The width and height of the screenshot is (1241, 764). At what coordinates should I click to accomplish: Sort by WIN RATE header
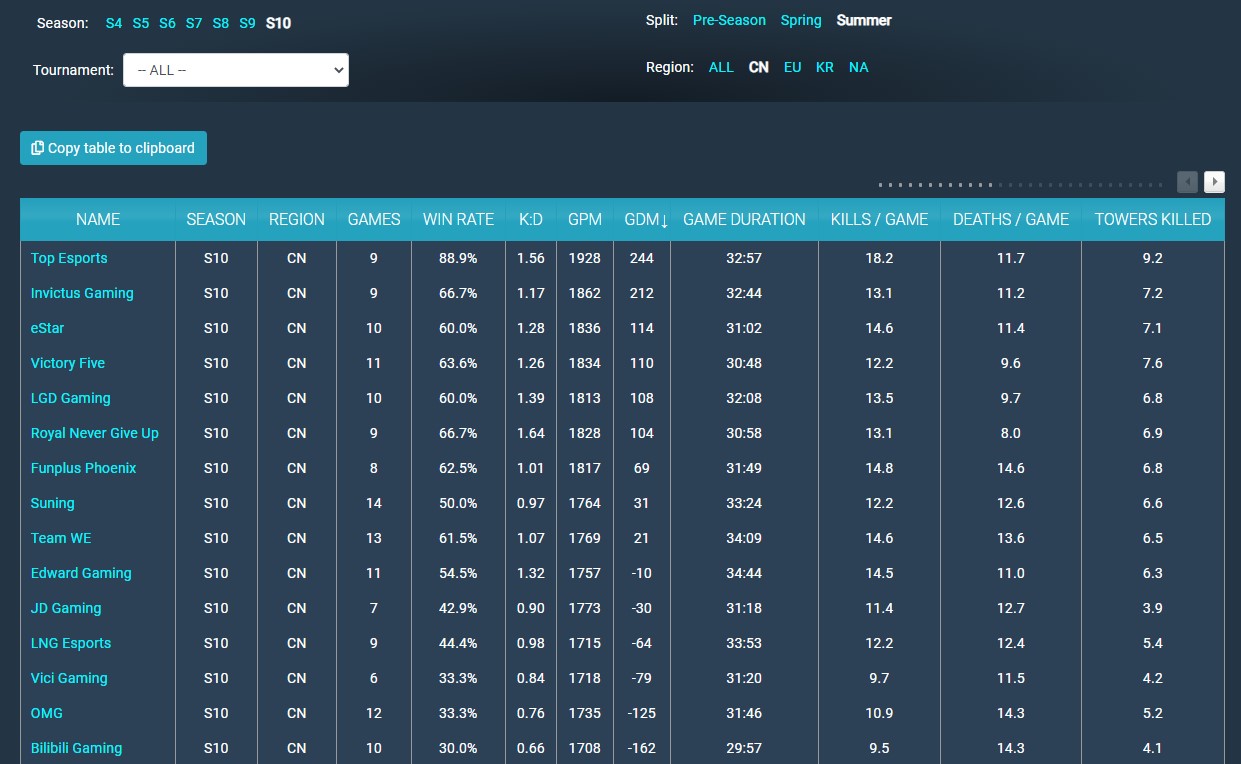458,219
